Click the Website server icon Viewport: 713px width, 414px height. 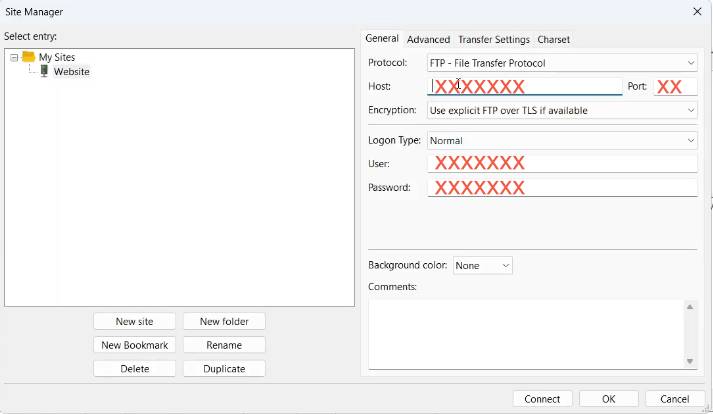tap(44, 71)
